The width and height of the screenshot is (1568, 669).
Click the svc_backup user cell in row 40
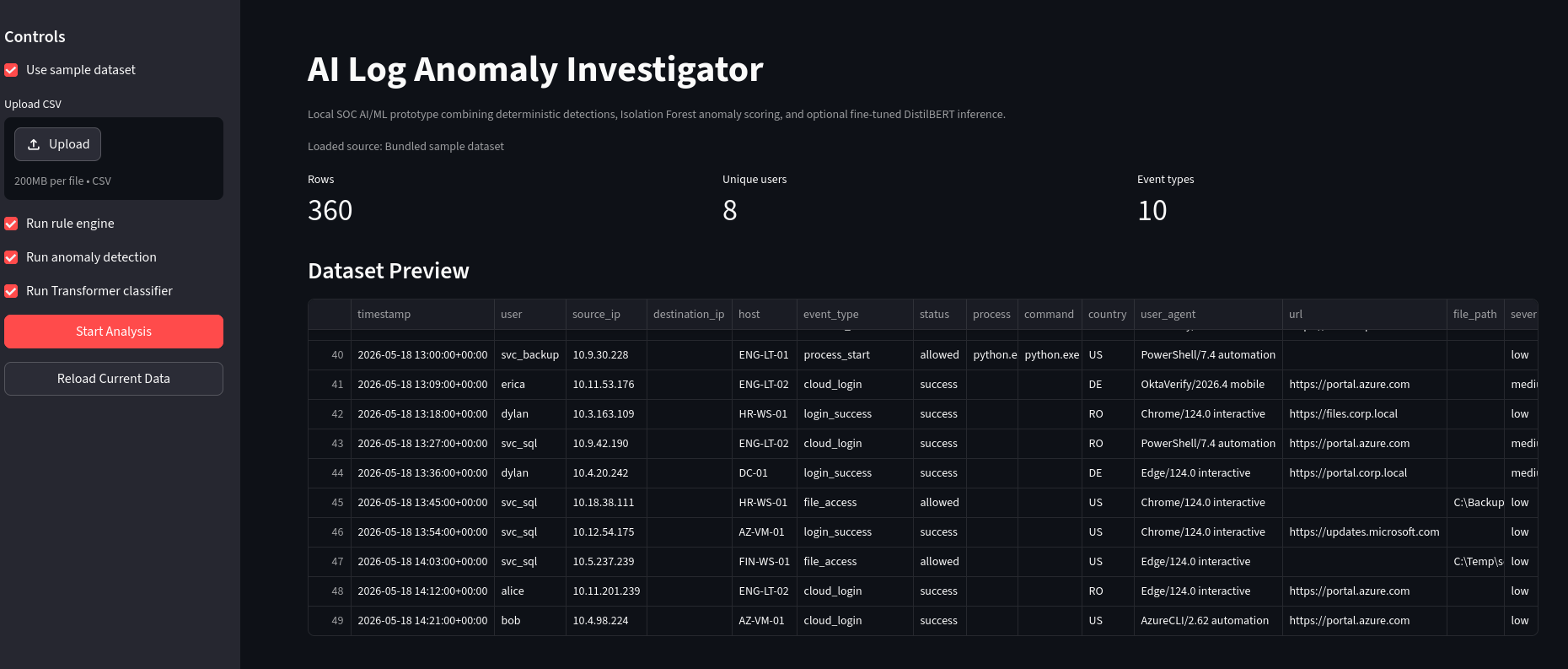click(x=530, y=355)
